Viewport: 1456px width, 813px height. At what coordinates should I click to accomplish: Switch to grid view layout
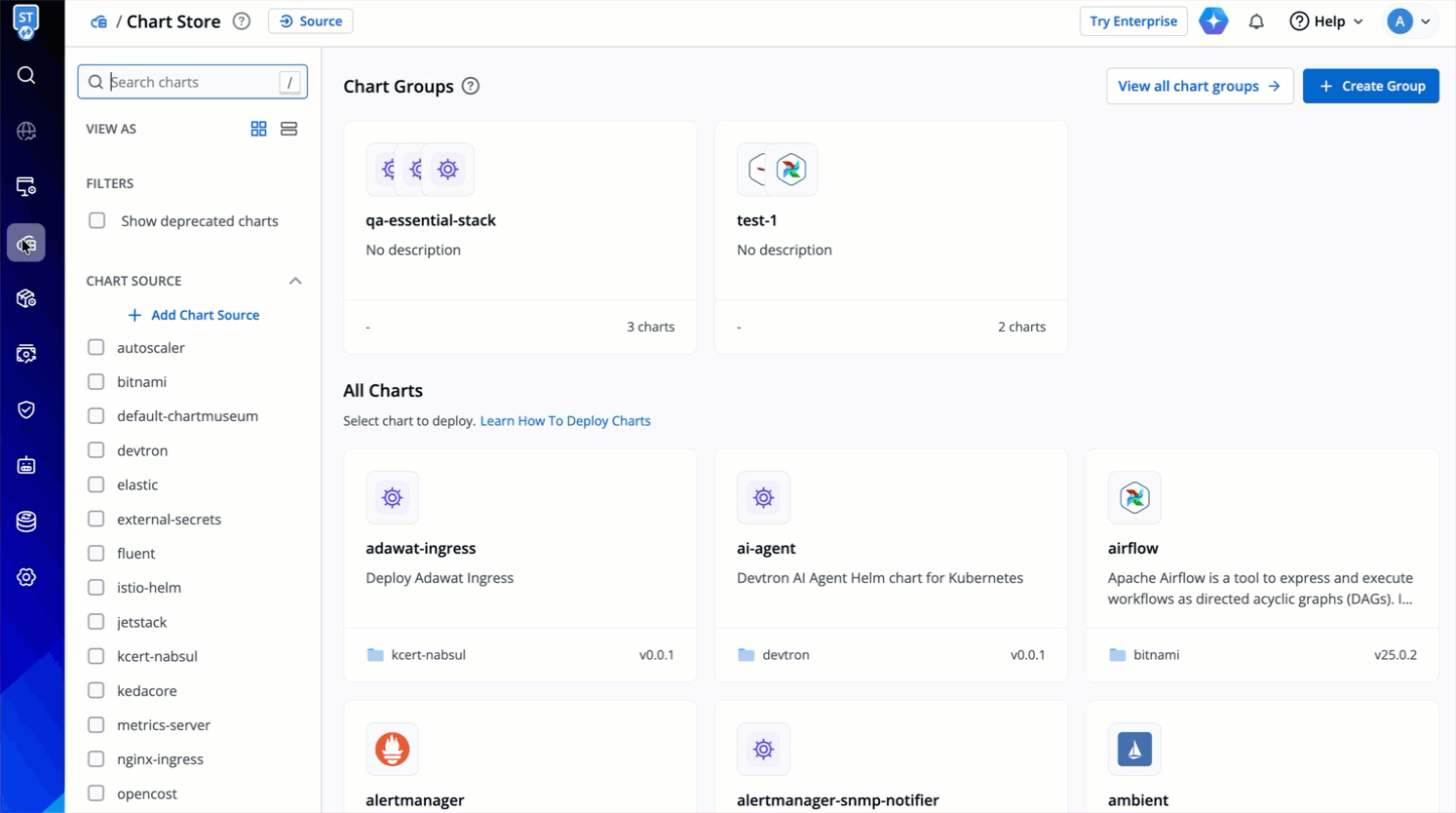(x=258, y=129)
